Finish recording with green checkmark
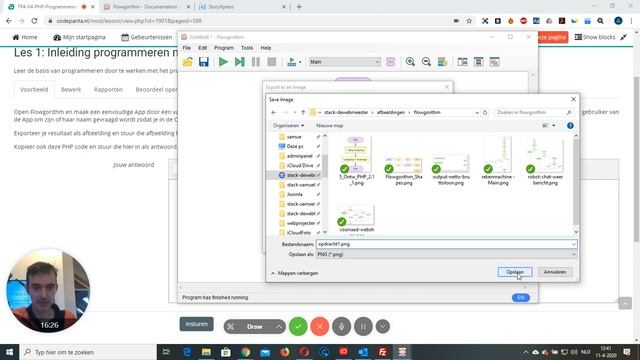This screenshot has width=640, height=360. coord(298,327)
